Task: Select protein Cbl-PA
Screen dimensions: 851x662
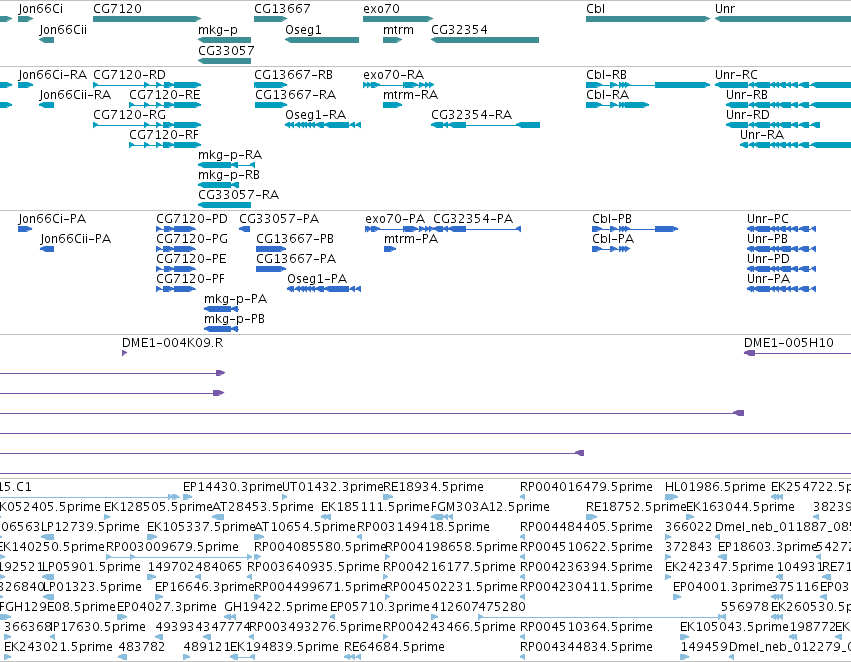Action: click(x=613, y=239)
